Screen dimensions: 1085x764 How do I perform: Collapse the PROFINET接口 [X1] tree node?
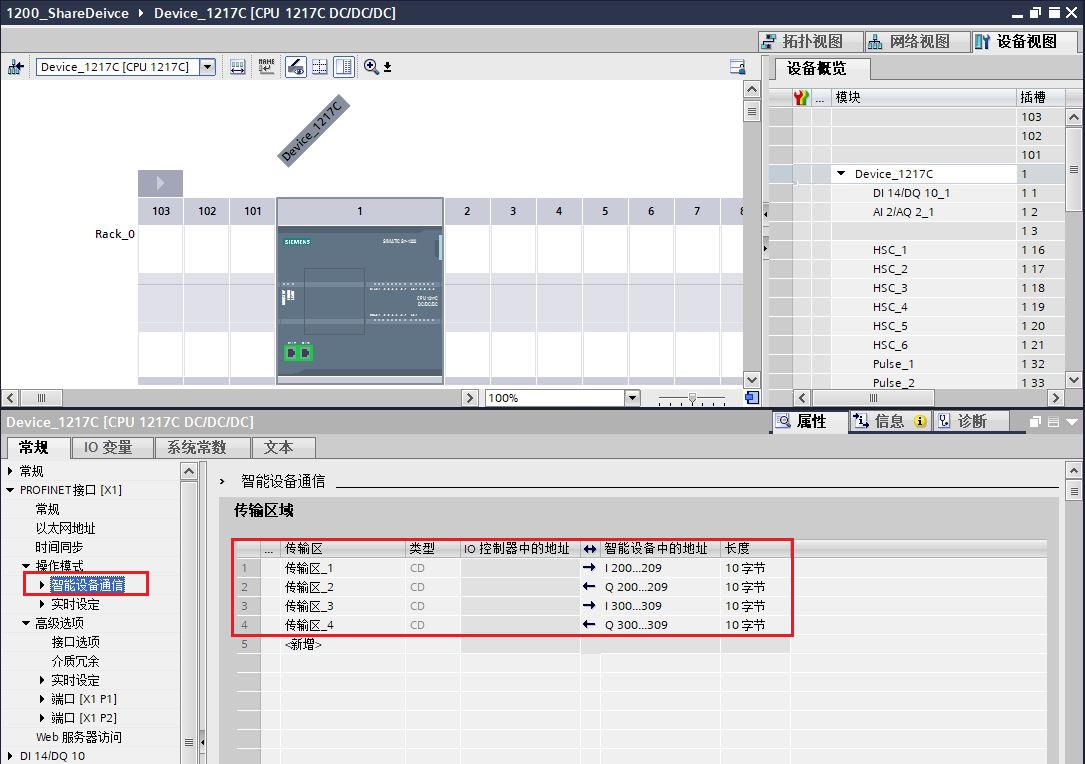pos(10,490)
